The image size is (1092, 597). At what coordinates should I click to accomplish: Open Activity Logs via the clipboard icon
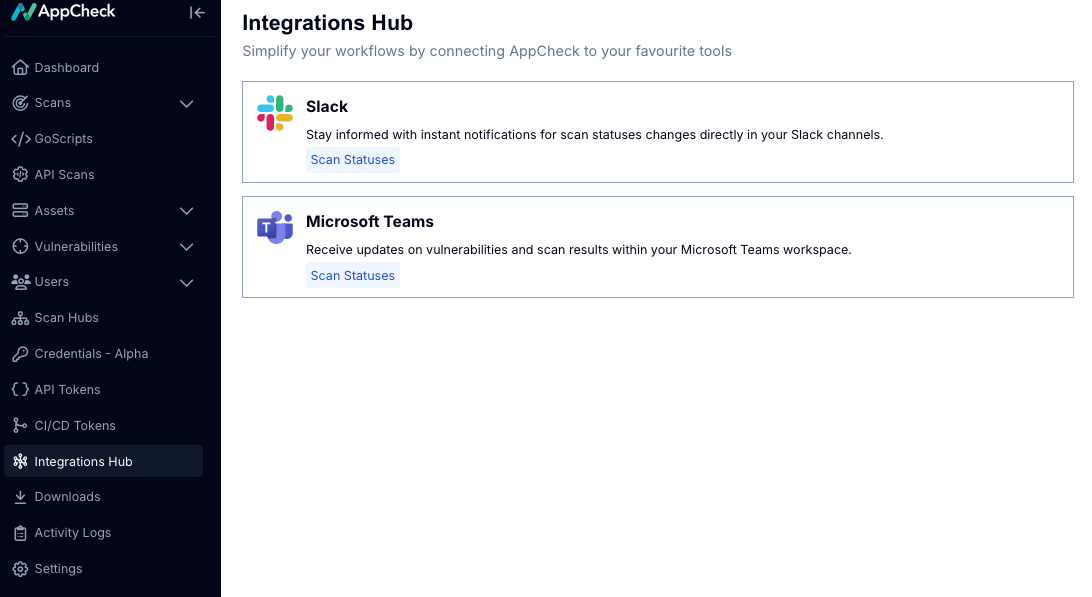(21, 532)
